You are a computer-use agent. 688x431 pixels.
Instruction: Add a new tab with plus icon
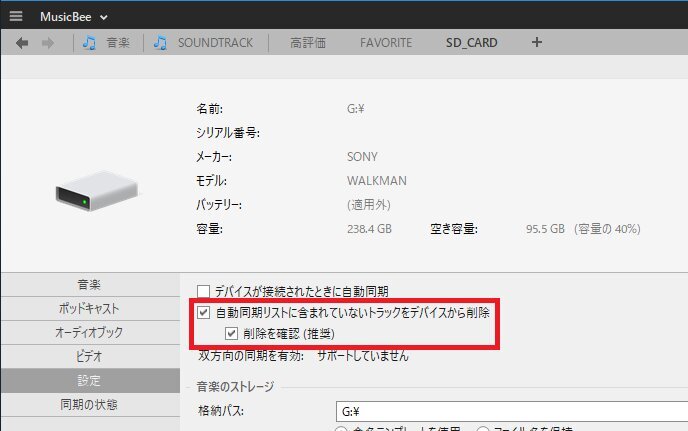coord(537,43)
